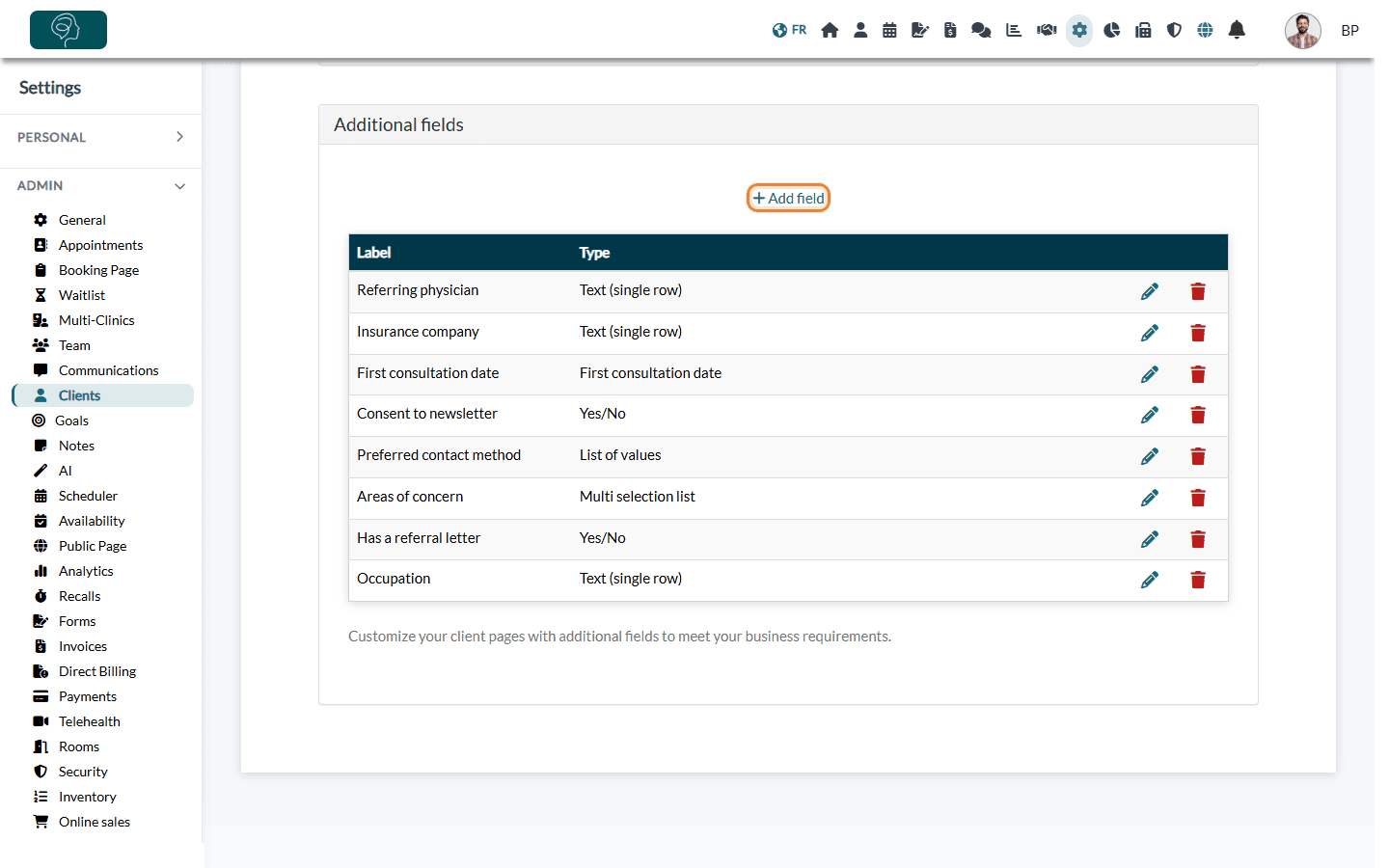1389x868 pixels.
Task: Open the invoice dollar document icon
Action: (950, 30)
